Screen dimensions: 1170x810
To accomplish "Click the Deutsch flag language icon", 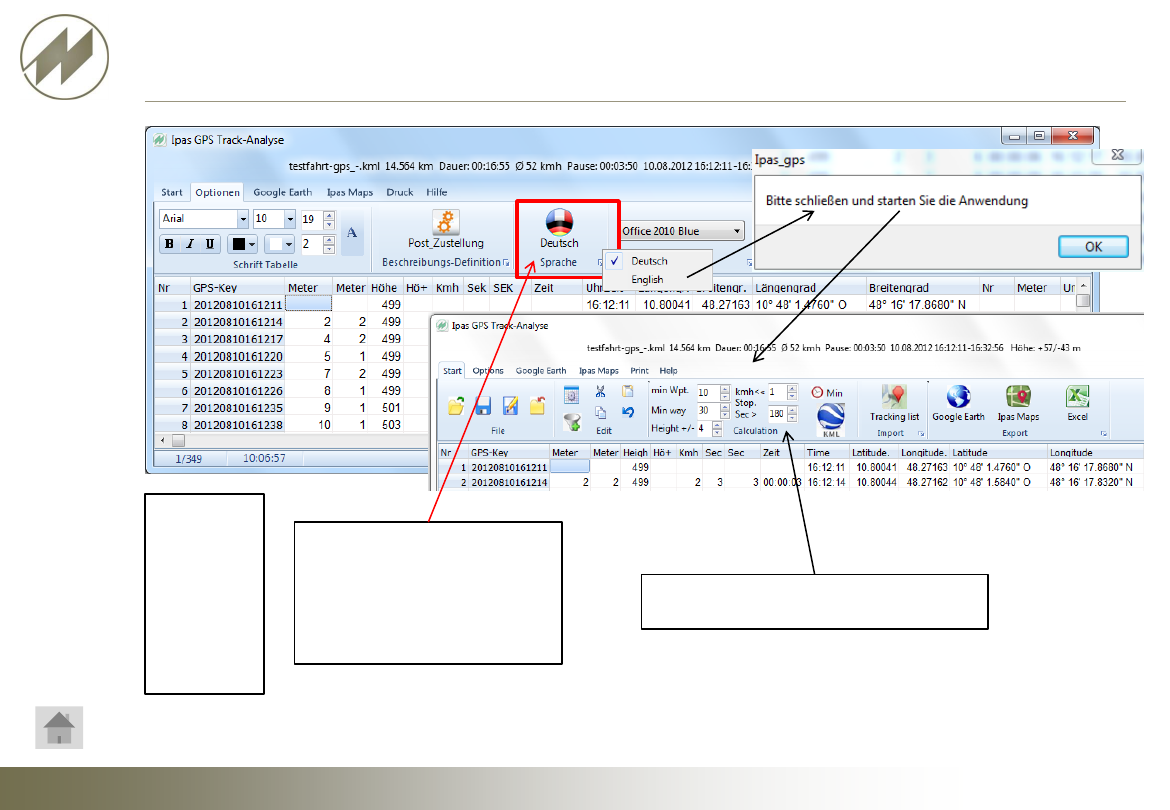I will 559,222.
